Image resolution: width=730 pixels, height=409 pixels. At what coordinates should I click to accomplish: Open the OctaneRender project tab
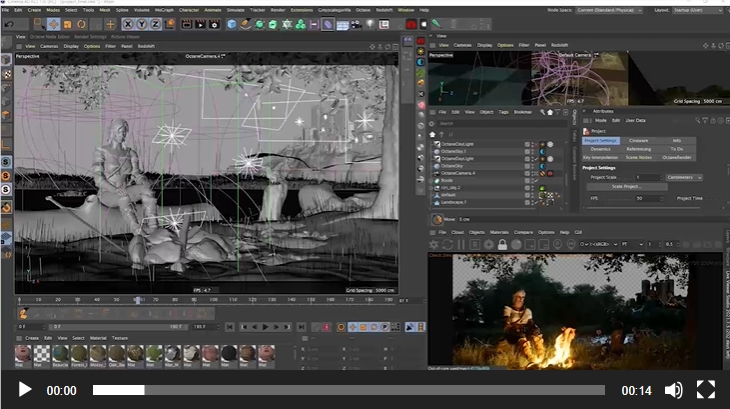coord(677,157)
